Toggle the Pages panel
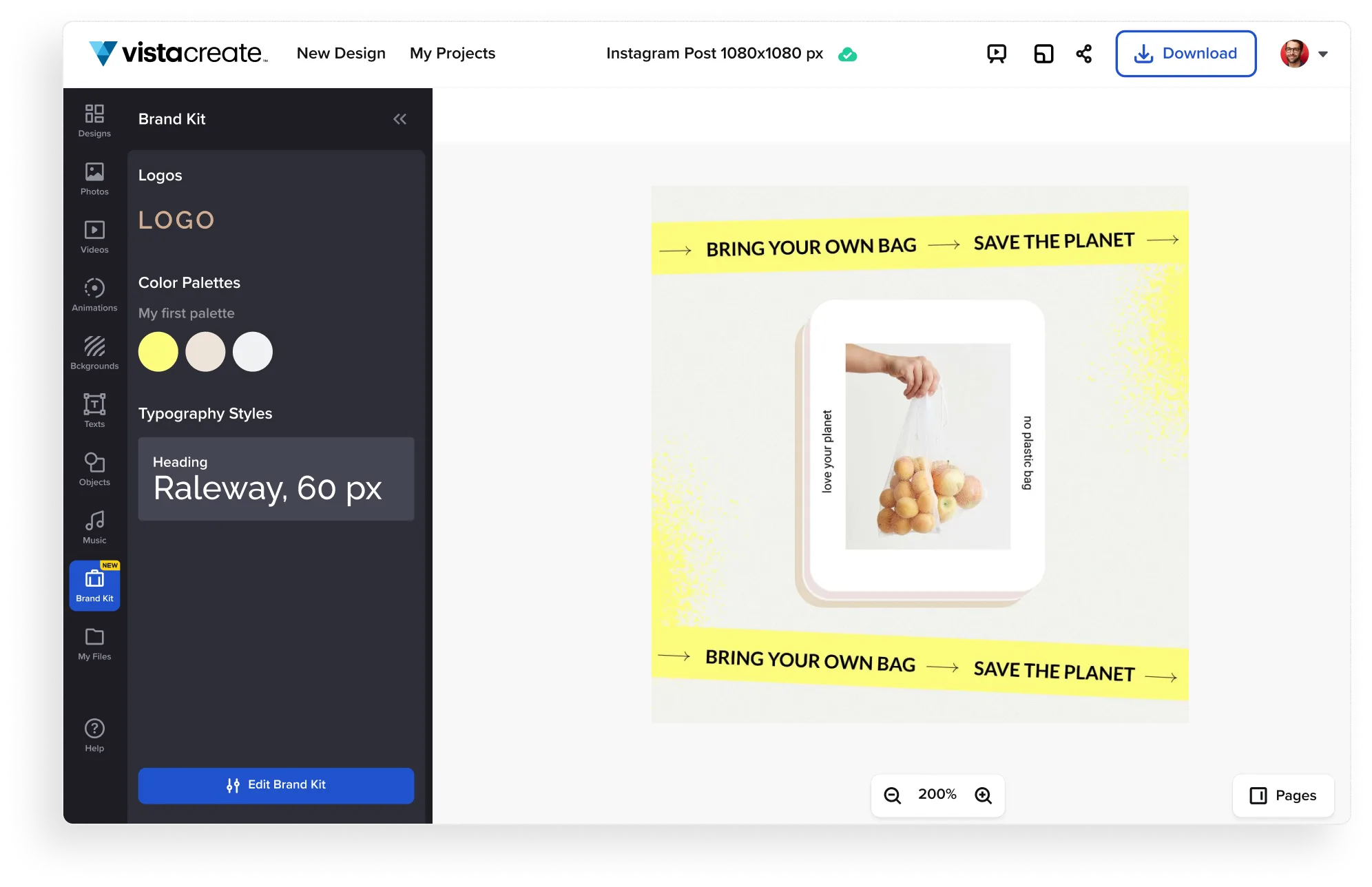The width and height of the screenshot is (1372, 887). (1283, 795)
